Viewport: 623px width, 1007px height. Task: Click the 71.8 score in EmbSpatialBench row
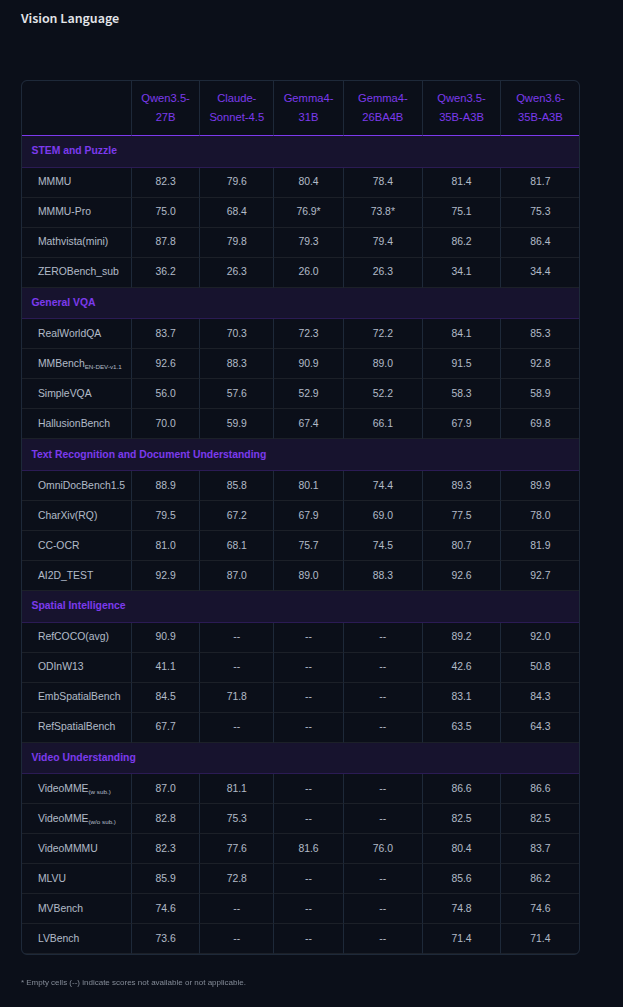click(236, 697)
